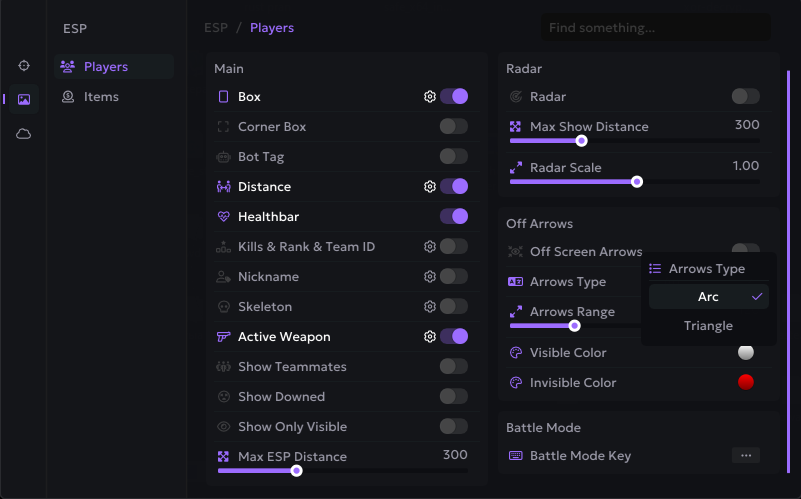Viewport: 801px width, 499px height.
Task: Enable the Corner Box toggle
Action: [453, 127]
